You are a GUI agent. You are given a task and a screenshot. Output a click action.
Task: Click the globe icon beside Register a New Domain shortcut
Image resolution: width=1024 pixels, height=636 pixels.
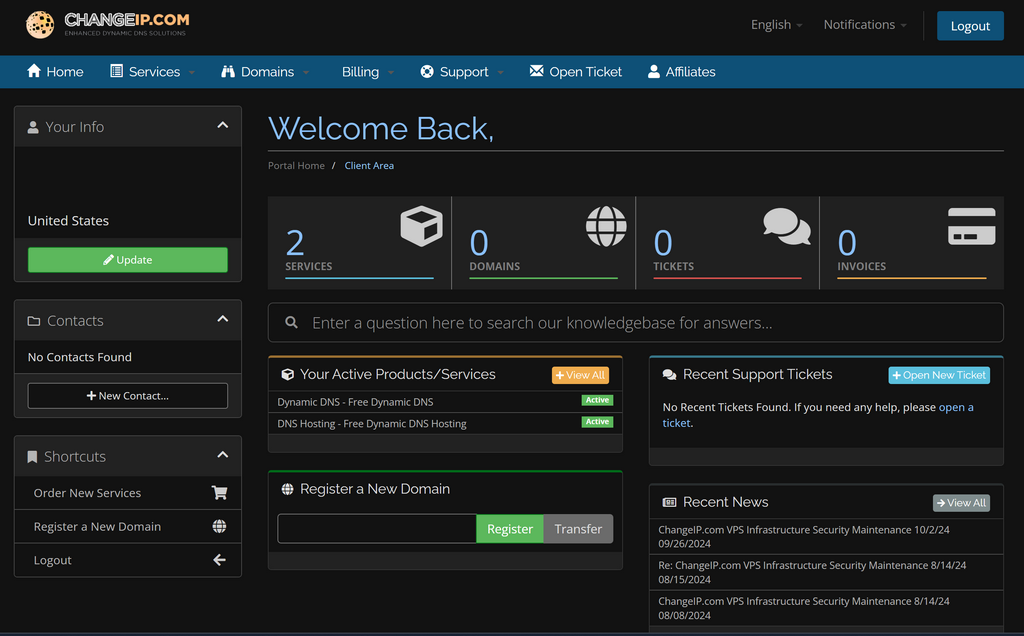[x=219, y=527]
